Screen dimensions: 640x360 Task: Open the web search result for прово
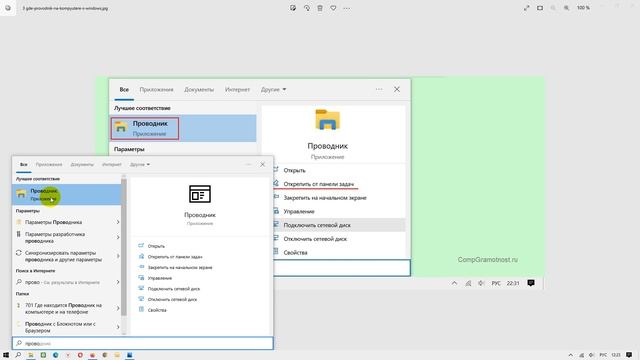point(62,282)
